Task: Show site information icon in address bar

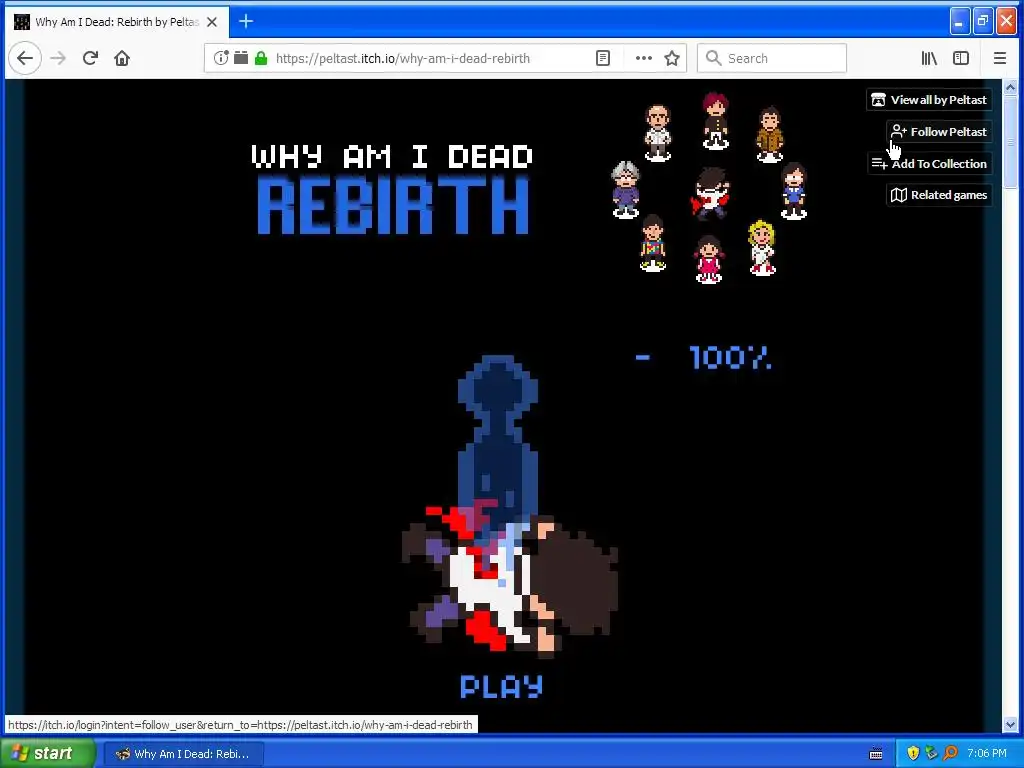Action: pyautogui.click(x=221, y=58)
